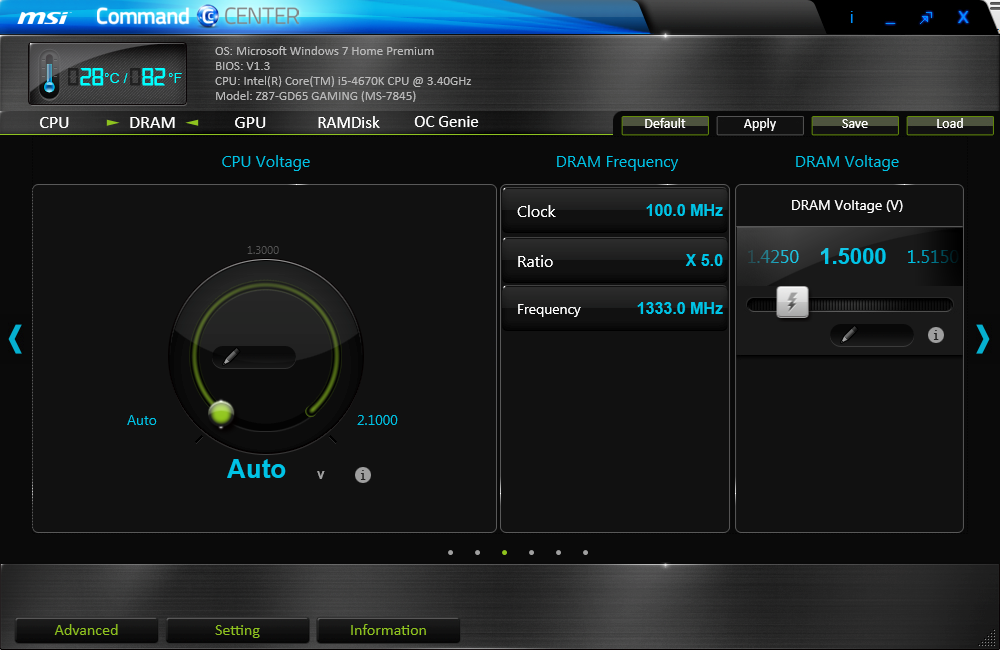
Task: Save the current profile
Action: [855, 125]
